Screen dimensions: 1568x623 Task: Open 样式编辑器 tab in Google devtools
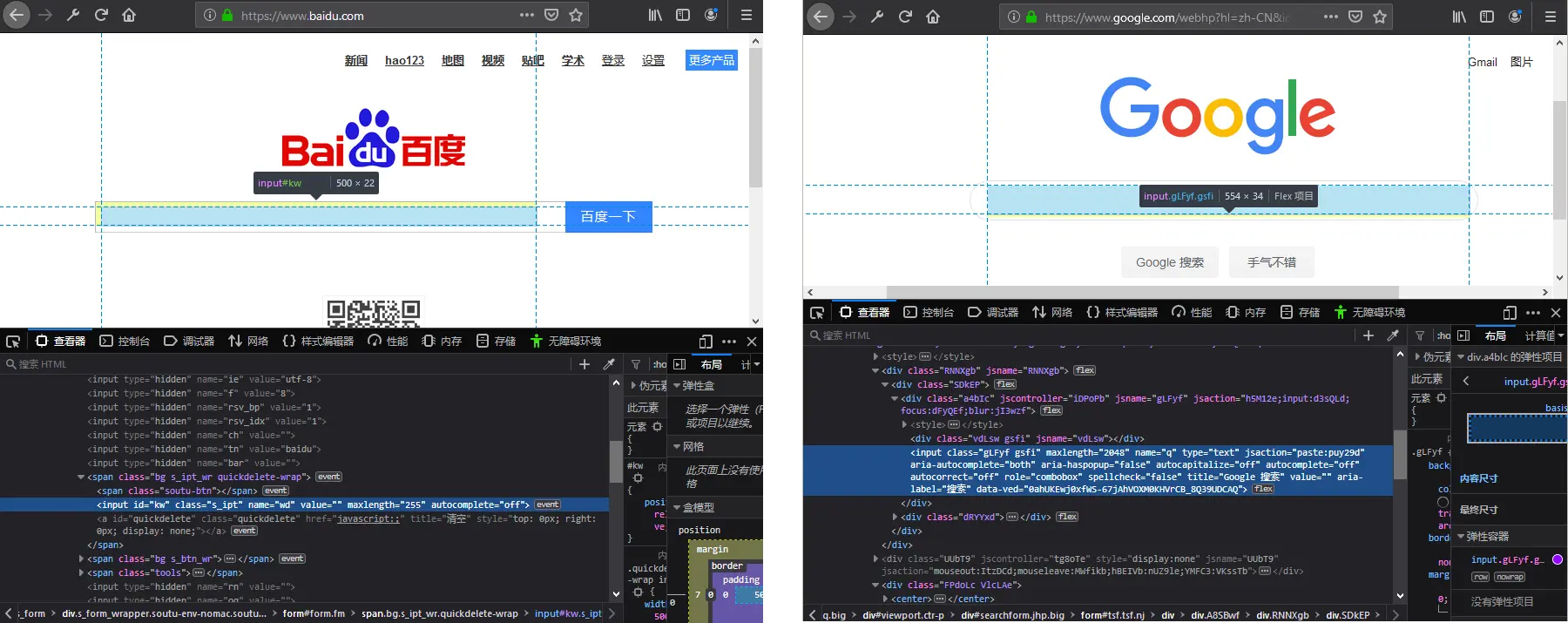[x=1122, y=313]
